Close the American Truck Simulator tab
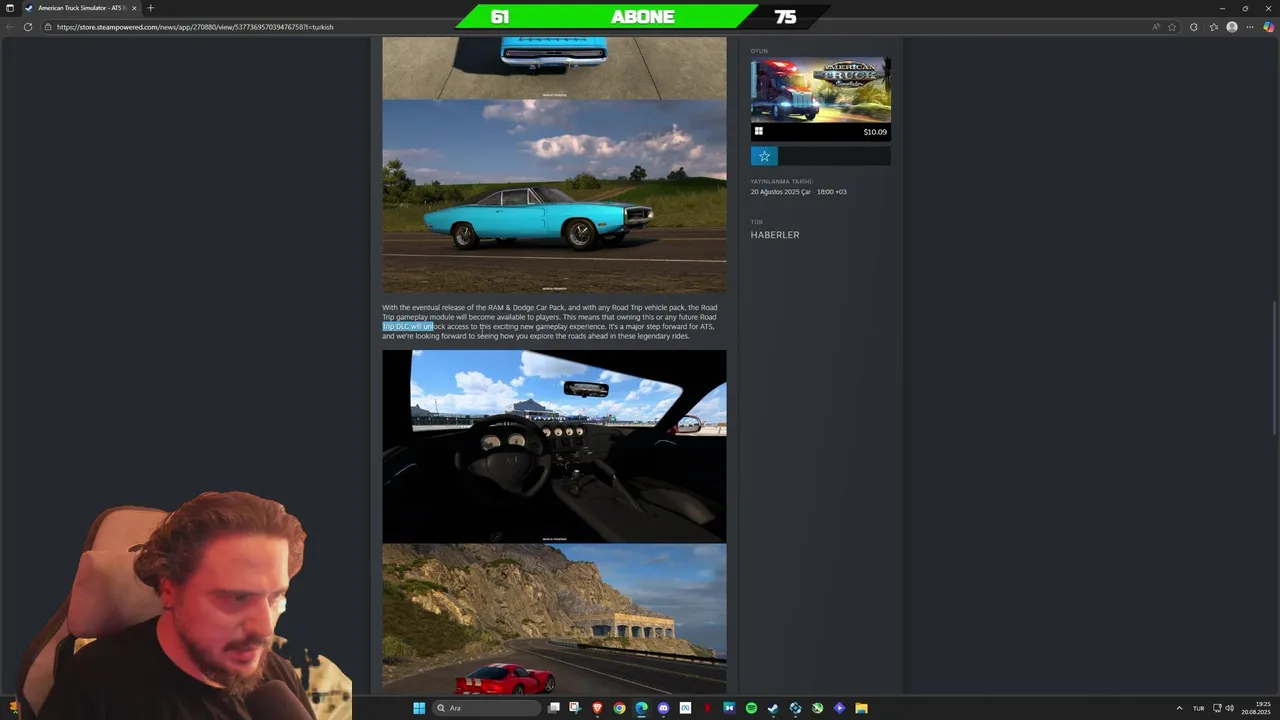Image resolution: width=1280 pixels, height=720 pixels. [134, 8]
